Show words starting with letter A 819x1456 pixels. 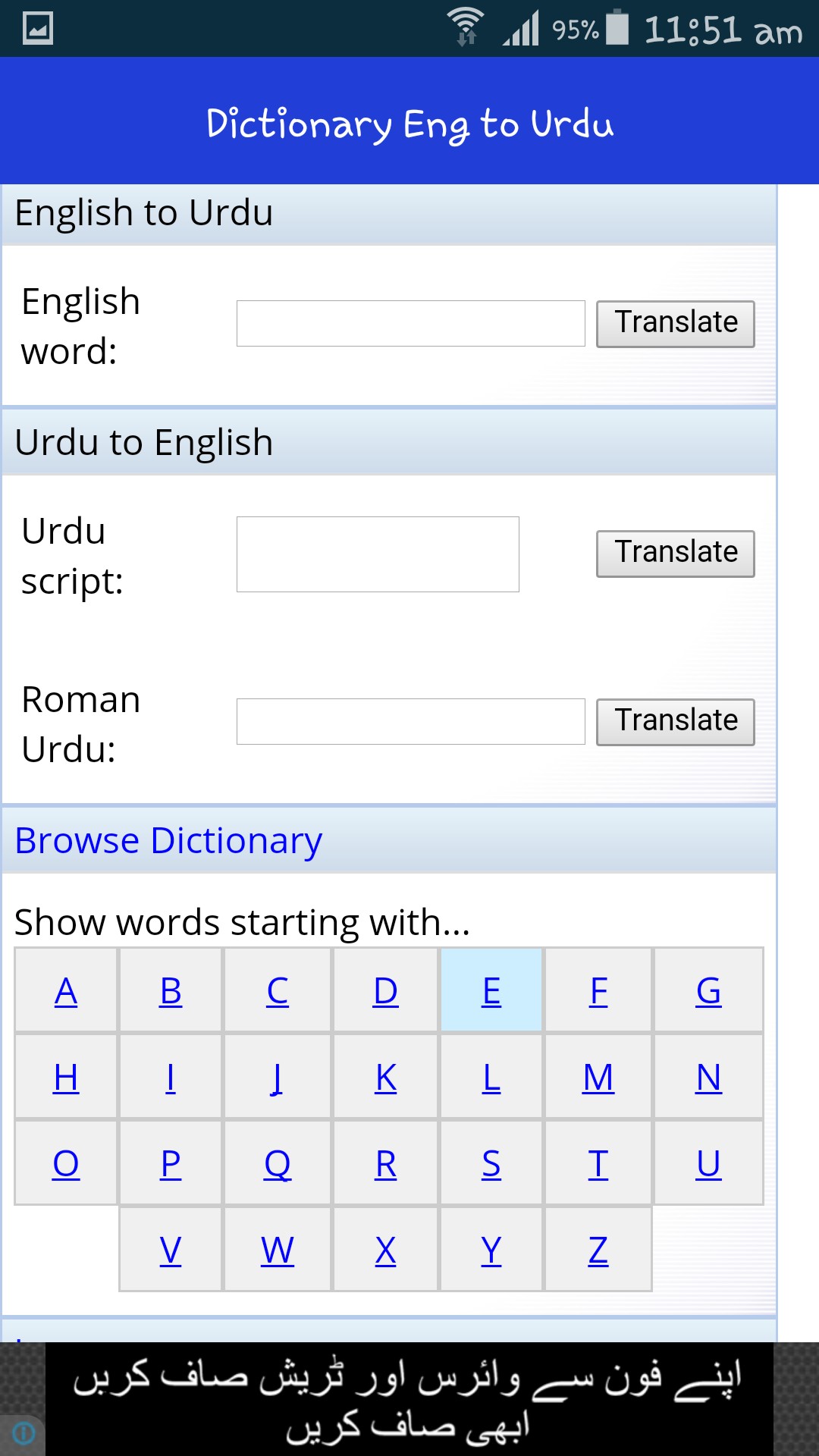point(66,991)
